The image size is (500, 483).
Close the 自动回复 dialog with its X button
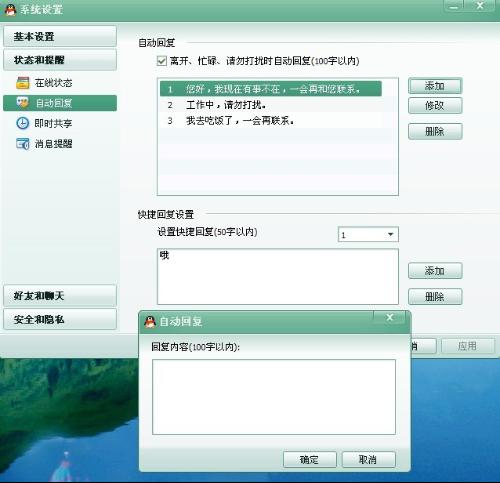click(x=389, y=317)
